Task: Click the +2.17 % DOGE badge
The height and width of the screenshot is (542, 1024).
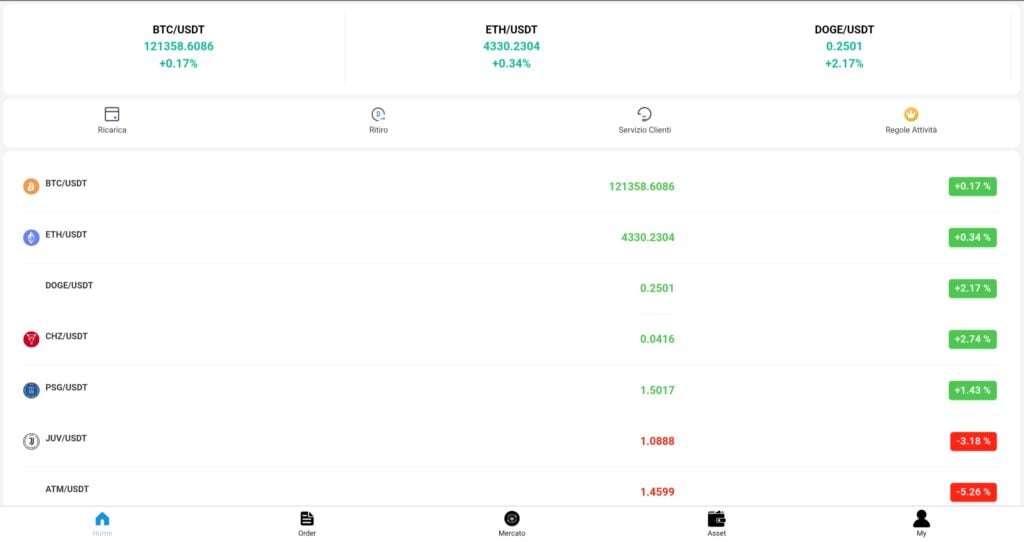Action: click(972, 288)
